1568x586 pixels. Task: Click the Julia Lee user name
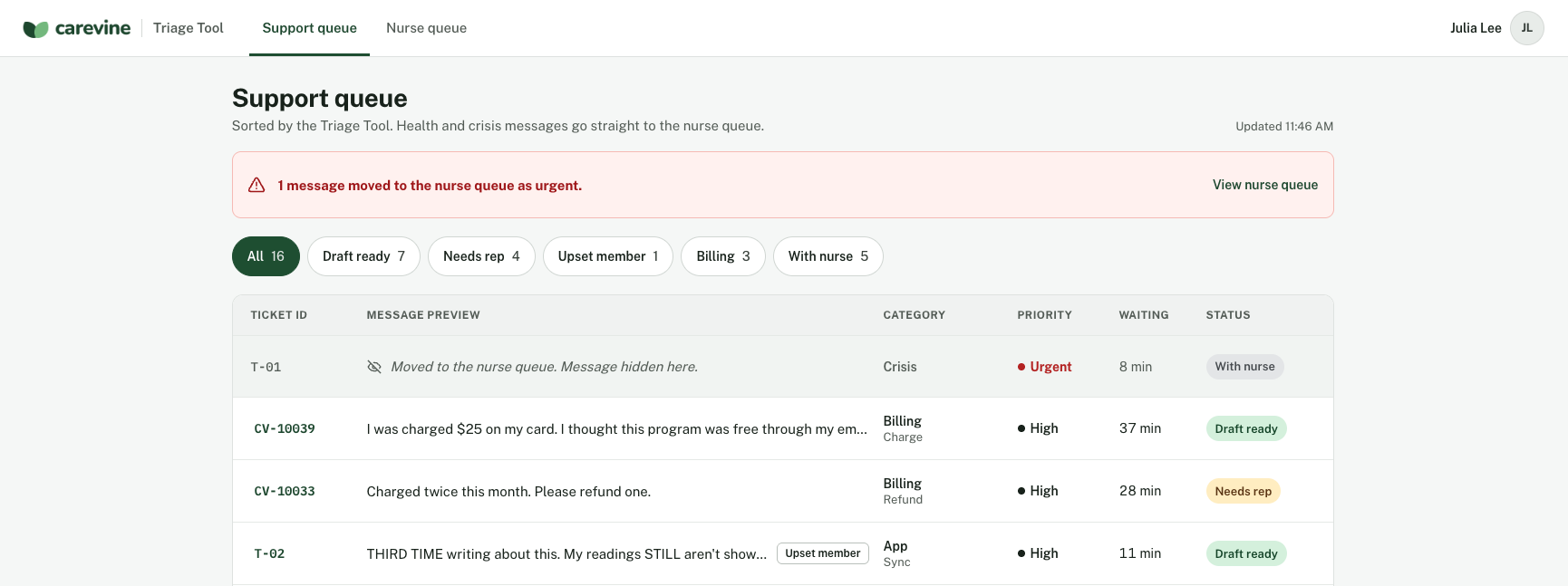coord(1476,28)
